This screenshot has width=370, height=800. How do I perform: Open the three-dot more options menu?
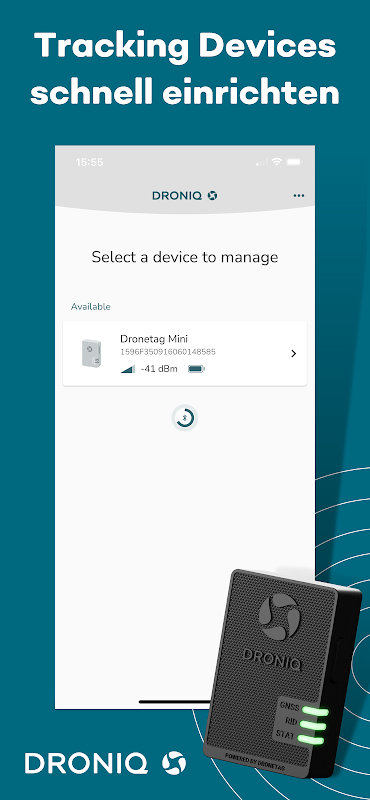[299, 195]
